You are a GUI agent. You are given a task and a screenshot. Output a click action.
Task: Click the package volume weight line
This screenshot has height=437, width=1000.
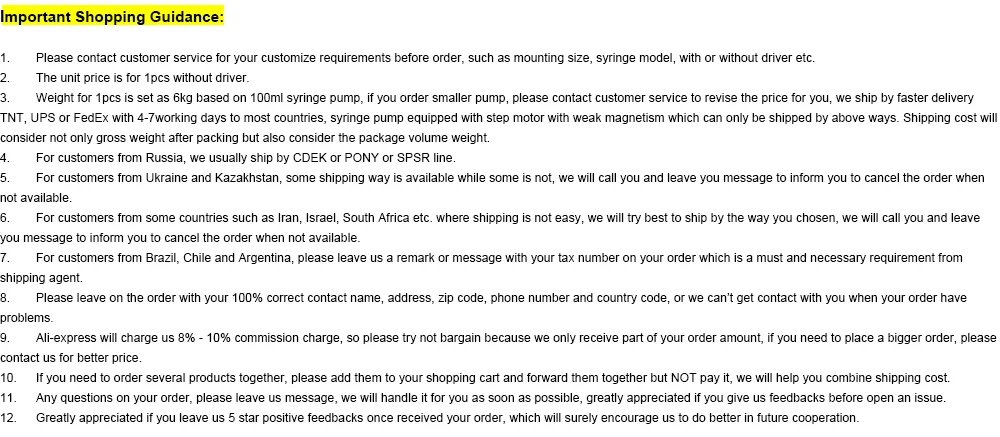point(245,138)
